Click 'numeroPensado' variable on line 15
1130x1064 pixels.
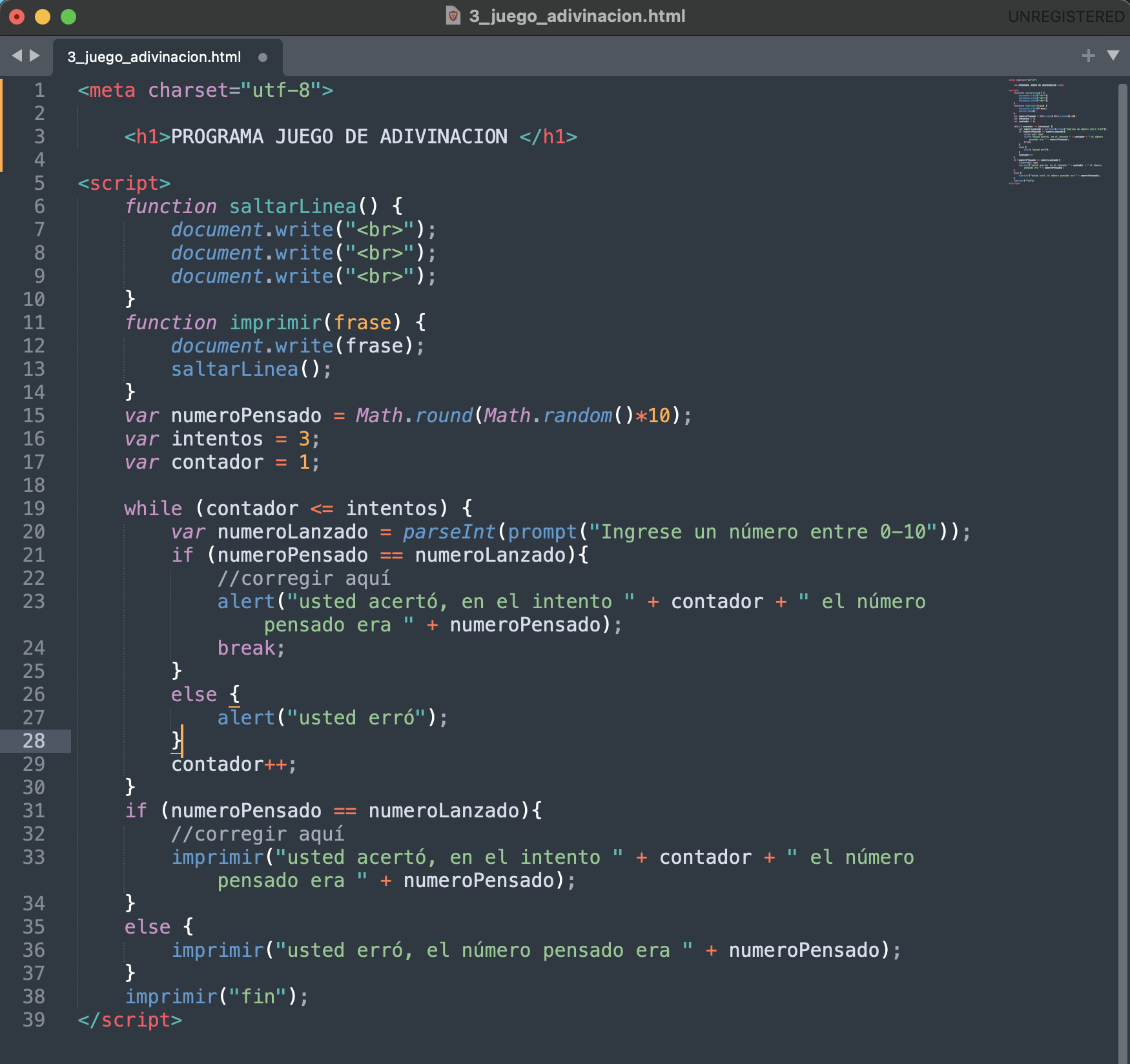click(x=246, y=416)
